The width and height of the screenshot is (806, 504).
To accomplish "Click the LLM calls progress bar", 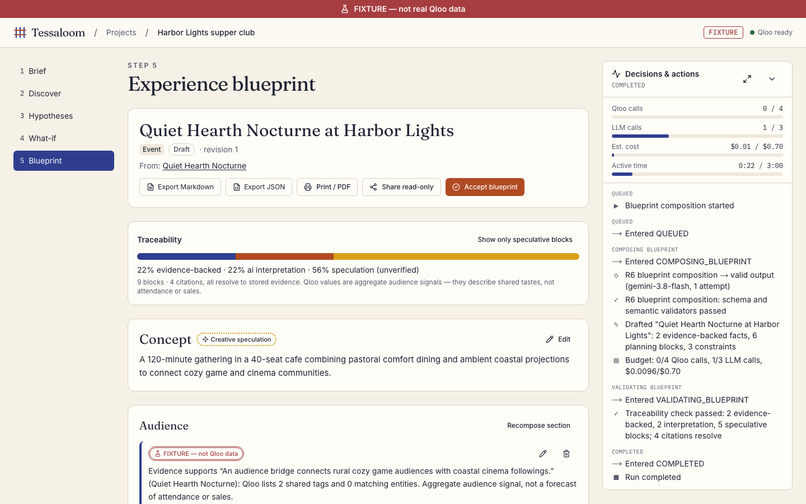I will [697, 136].
